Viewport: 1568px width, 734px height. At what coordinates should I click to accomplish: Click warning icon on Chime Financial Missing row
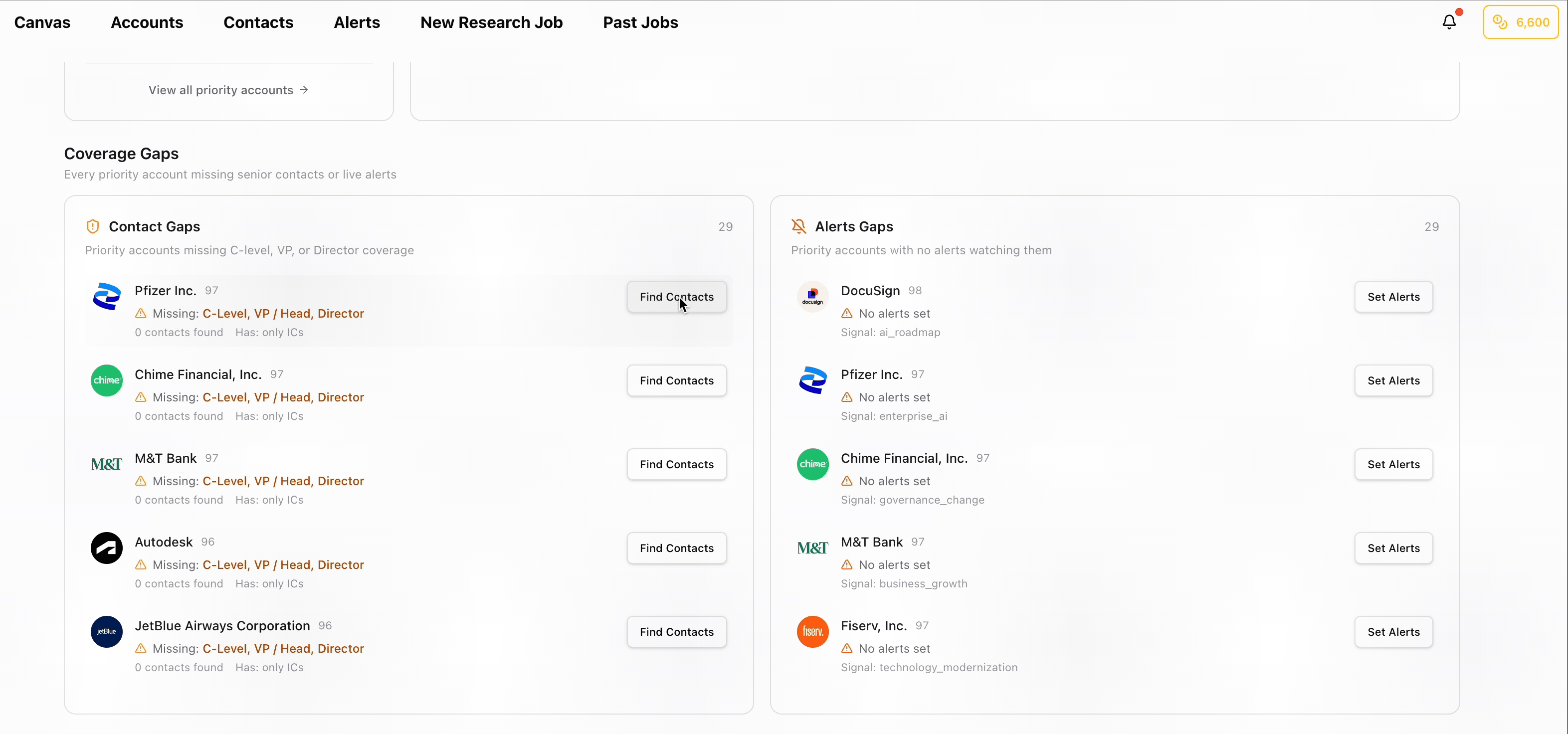[x=141, y=397]
